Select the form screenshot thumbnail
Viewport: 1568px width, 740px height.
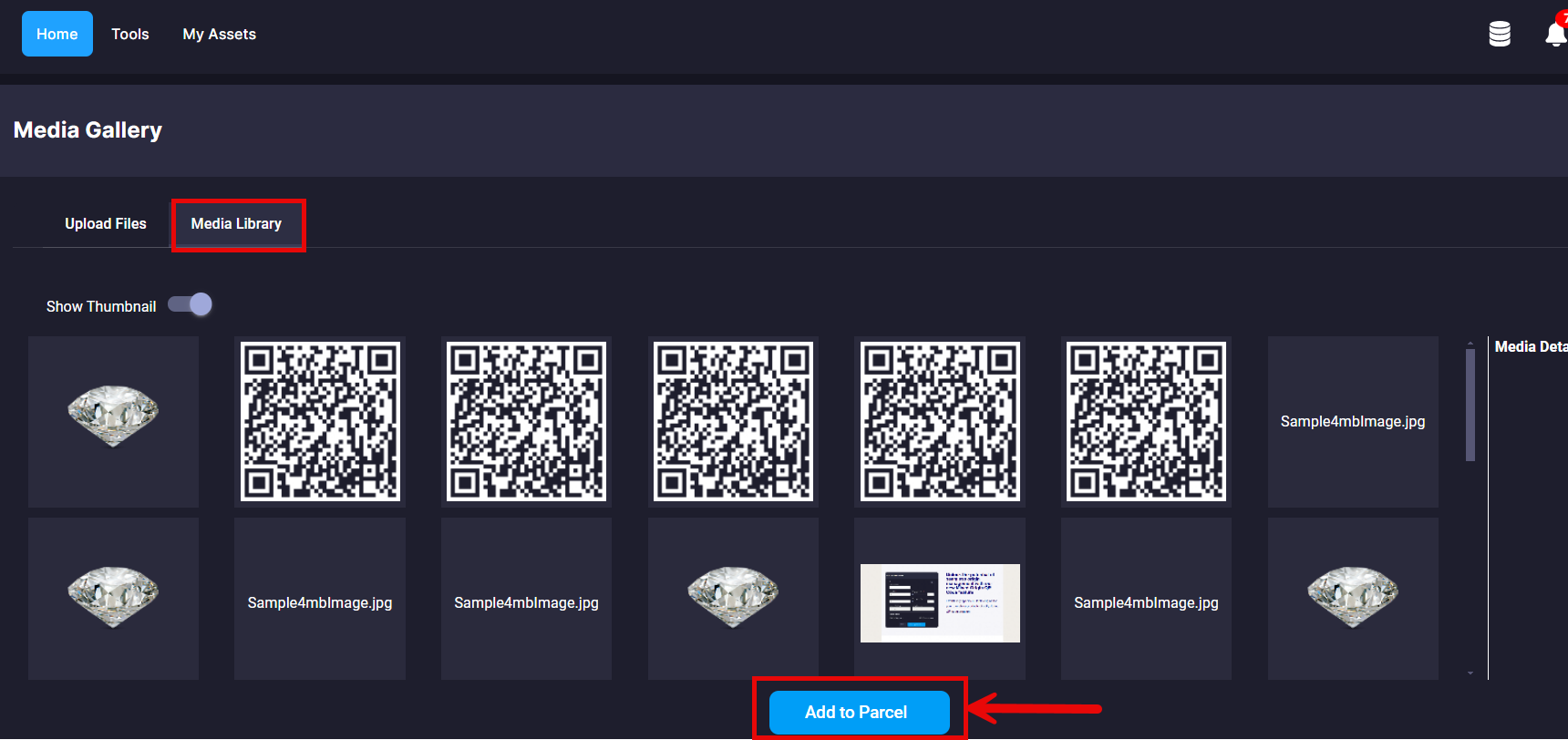click(940, 599)
